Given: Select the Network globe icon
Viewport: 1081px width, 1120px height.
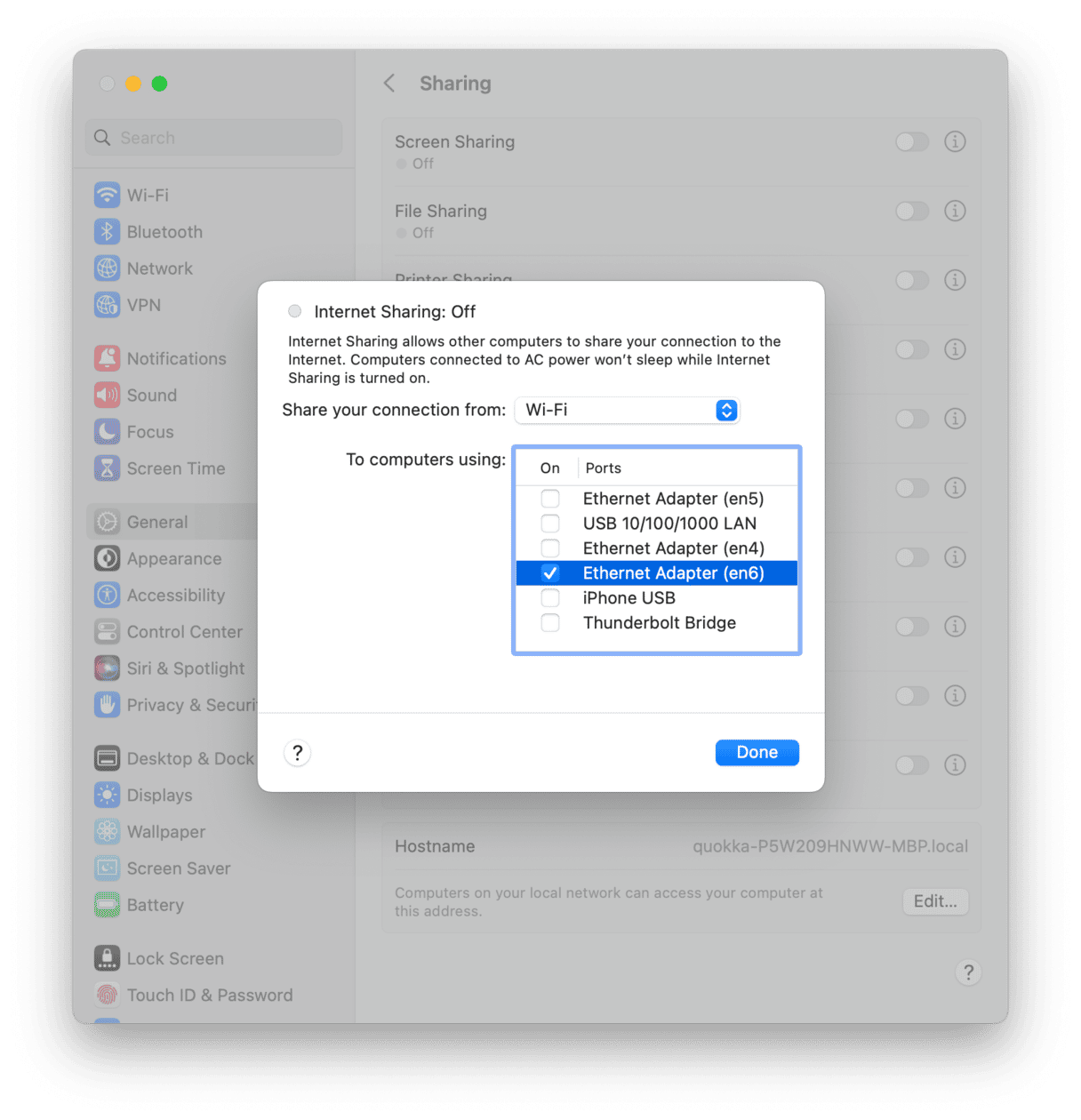Looking at the screenshot, I should [x=107, y=268].
